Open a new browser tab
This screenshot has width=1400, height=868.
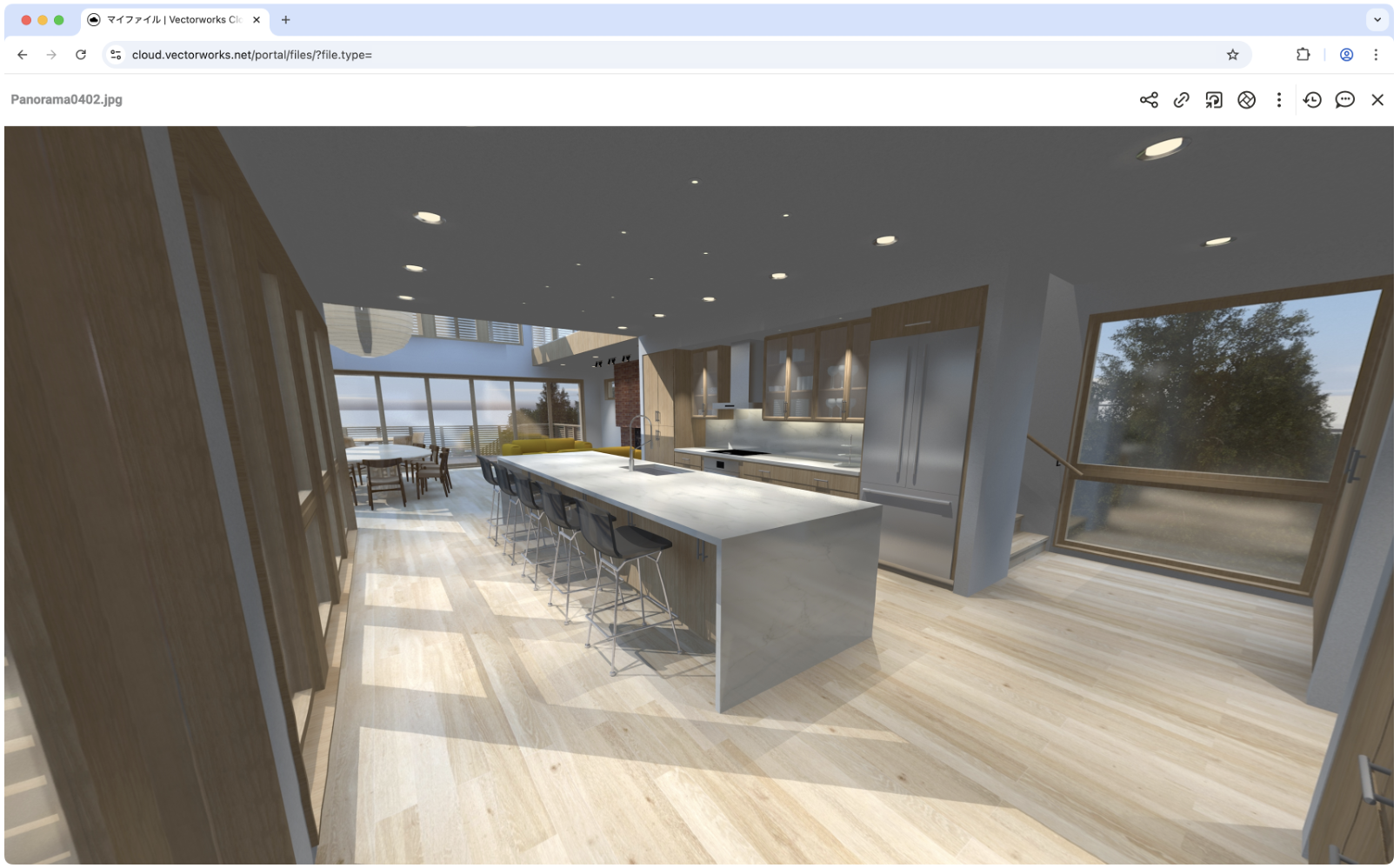pos(285,20)
